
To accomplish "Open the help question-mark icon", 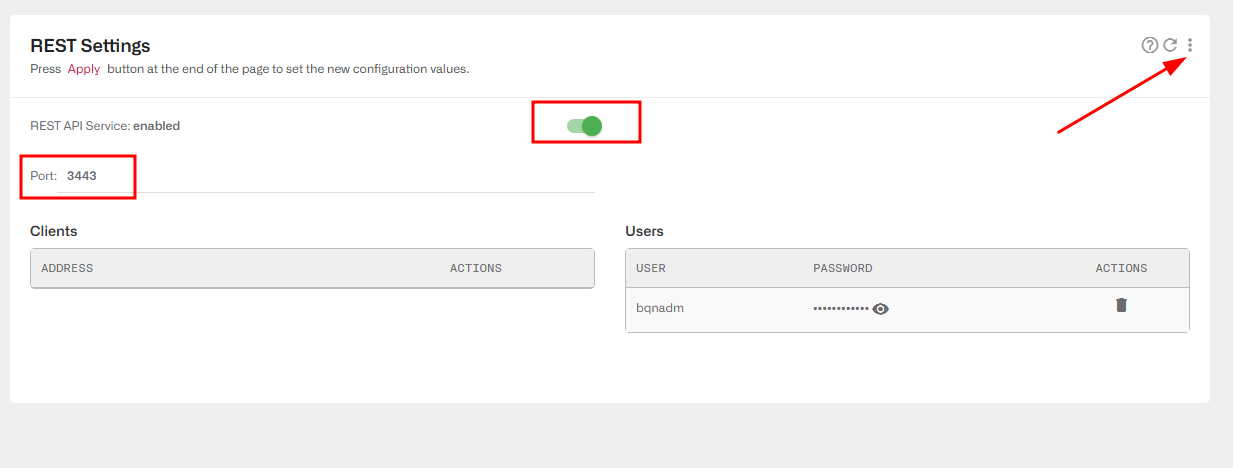I will point(1150,45).
